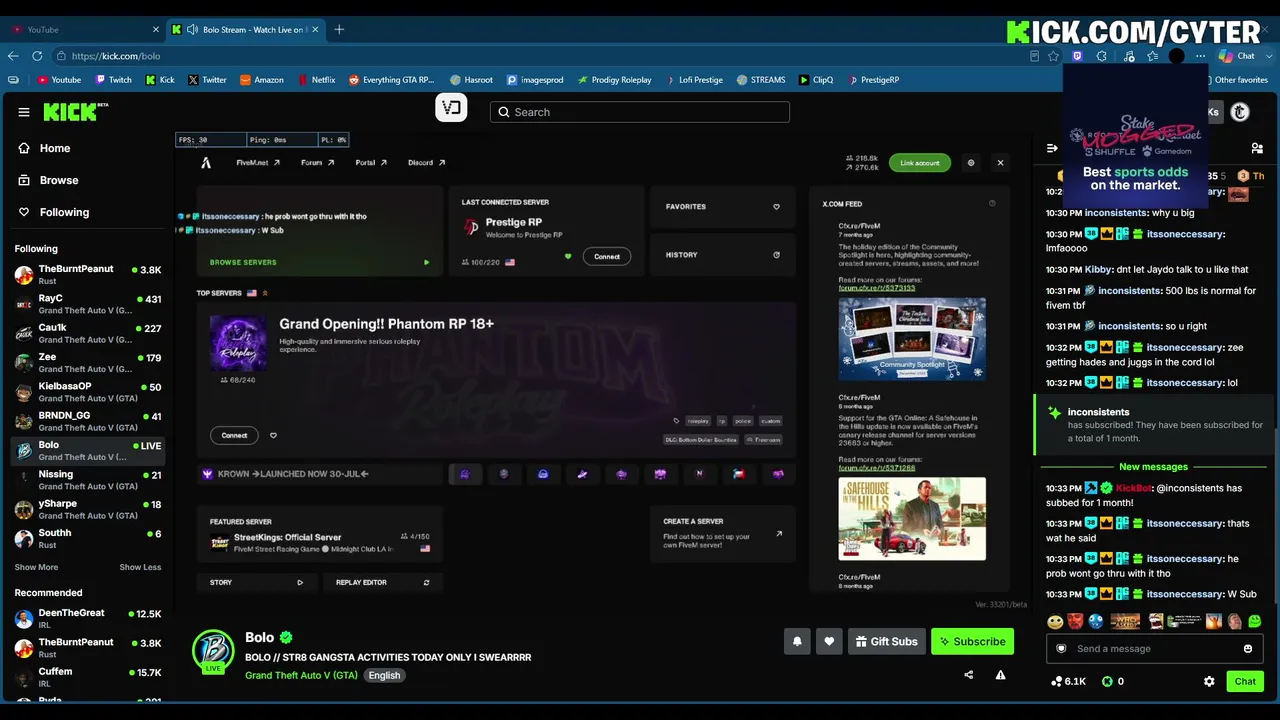Open the Community Spotlight feed image
The image size is (1280, 720).
[x=912, y=338]
